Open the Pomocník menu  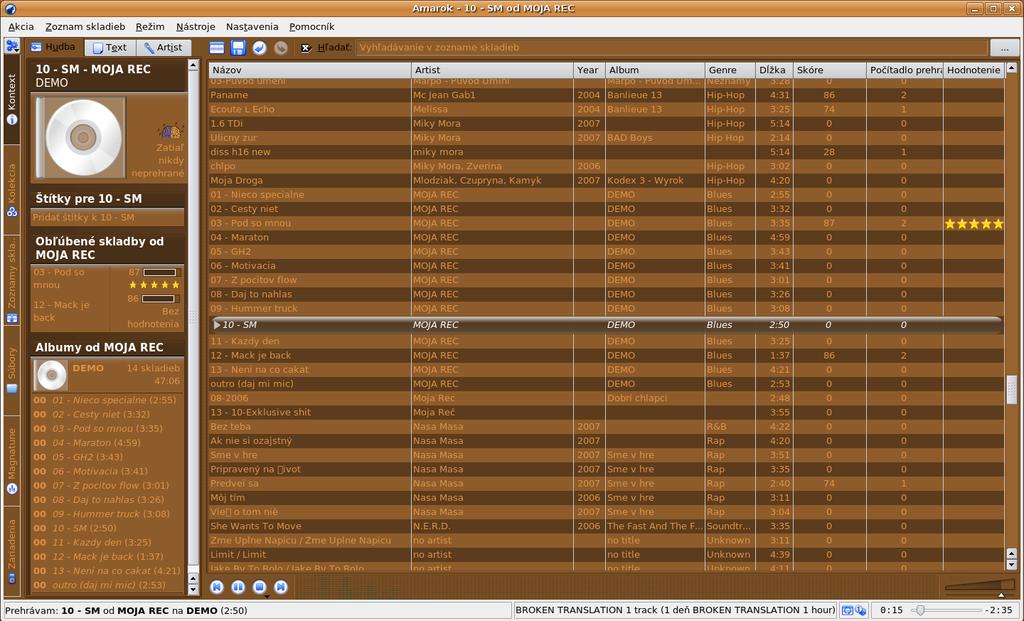pos(312,27)
